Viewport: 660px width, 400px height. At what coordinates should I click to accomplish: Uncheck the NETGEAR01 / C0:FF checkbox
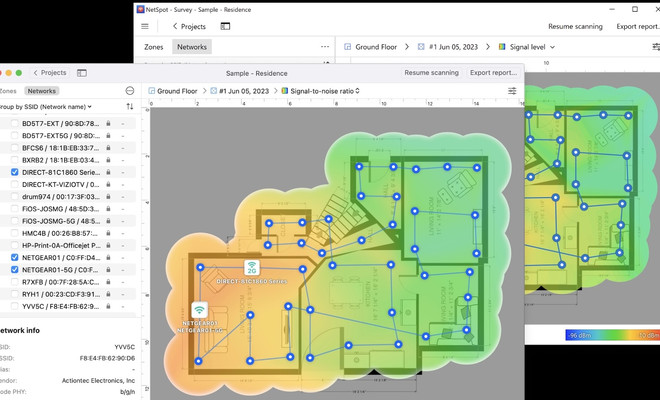15,257
